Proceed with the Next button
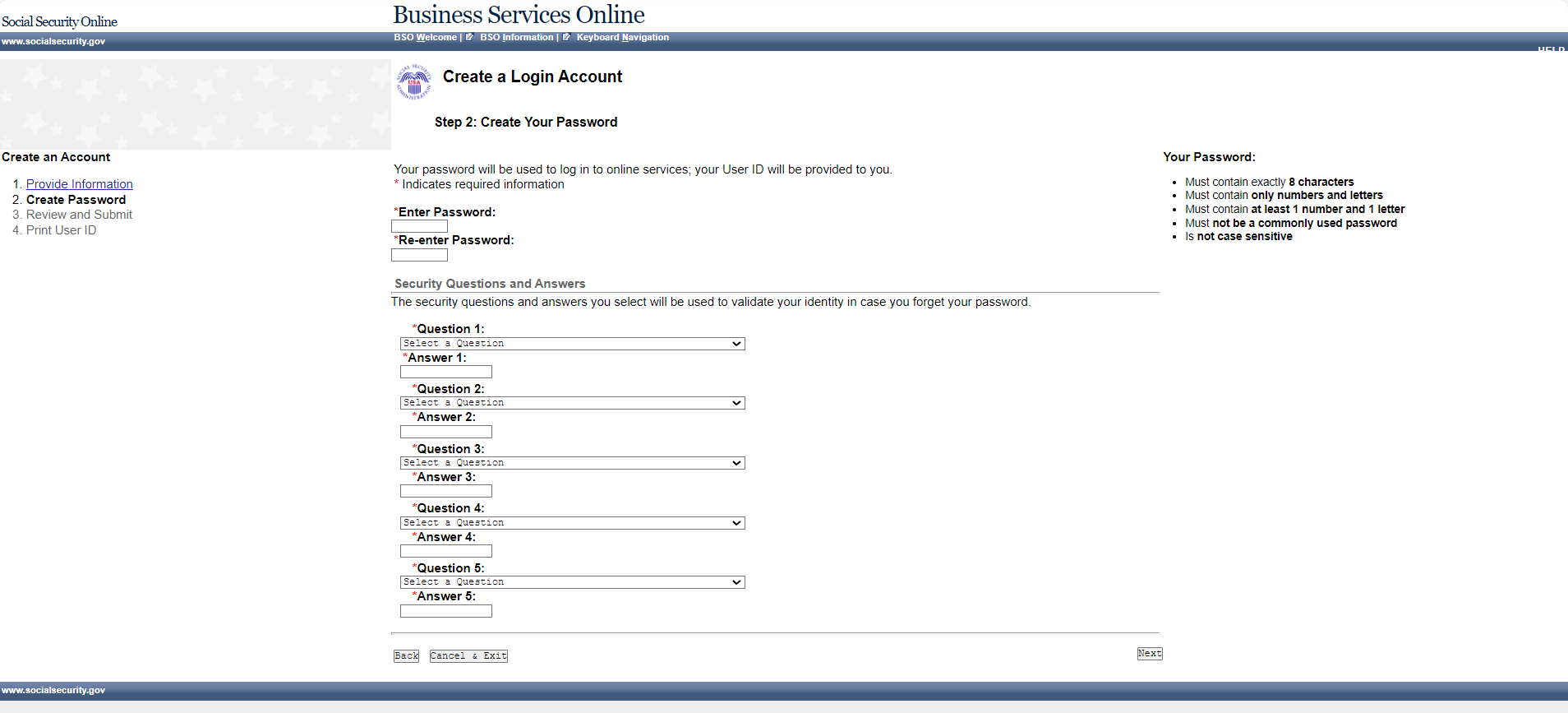1568x713 pixels. pos(1149,654)
